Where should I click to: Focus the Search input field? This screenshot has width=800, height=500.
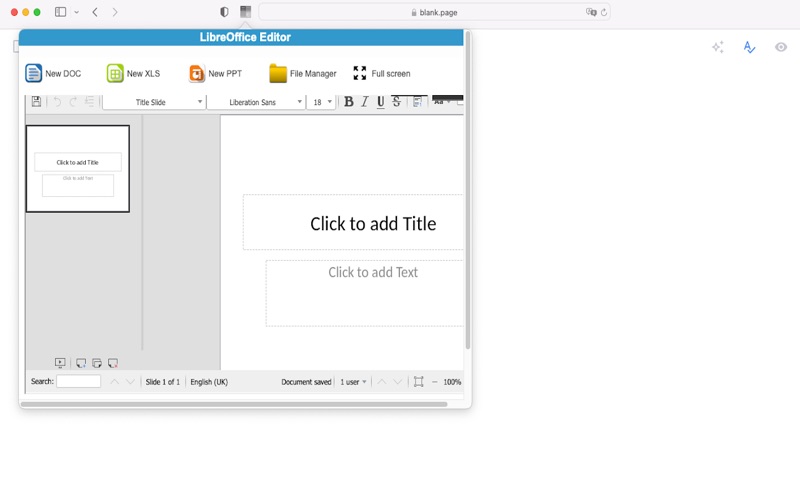pos(79,382)
